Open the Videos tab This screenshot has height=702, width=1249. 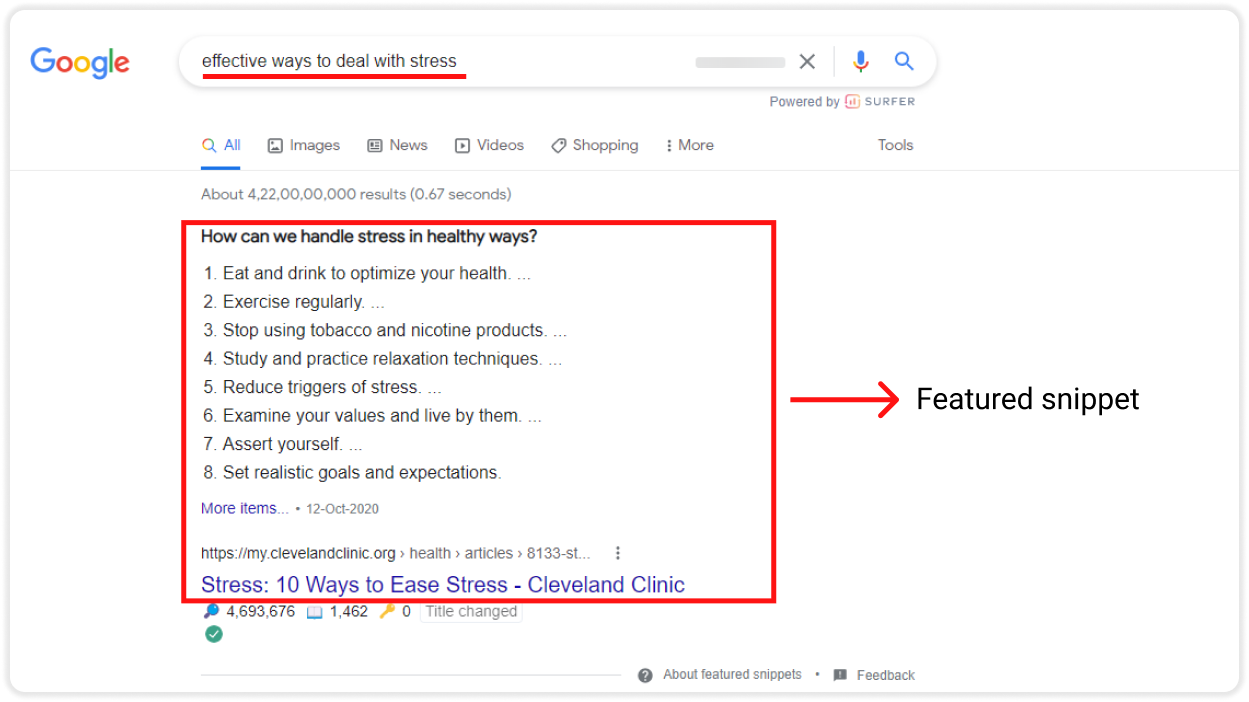[x=489, y=145]
